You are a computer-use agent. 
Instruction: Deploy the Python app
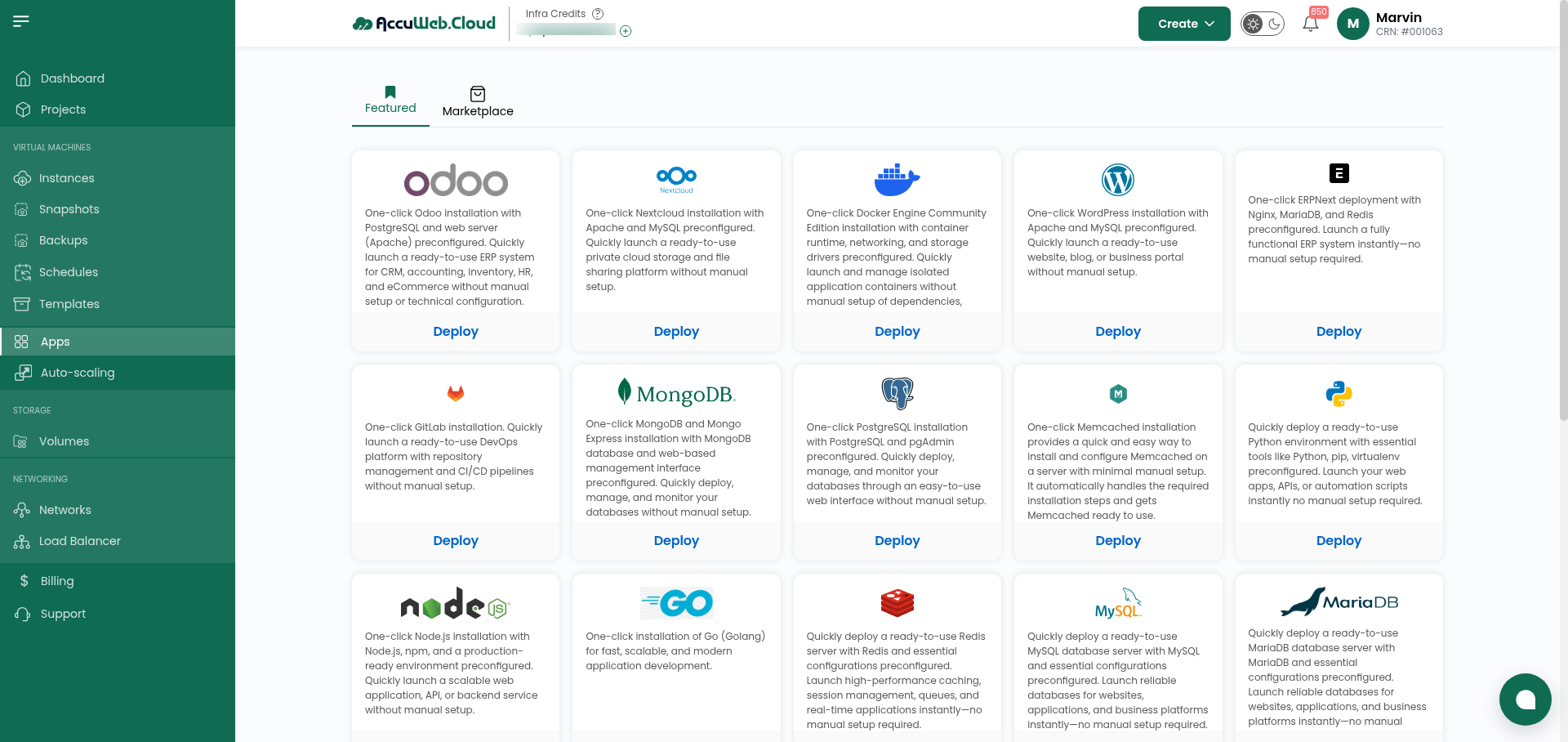pos(1339,541)
